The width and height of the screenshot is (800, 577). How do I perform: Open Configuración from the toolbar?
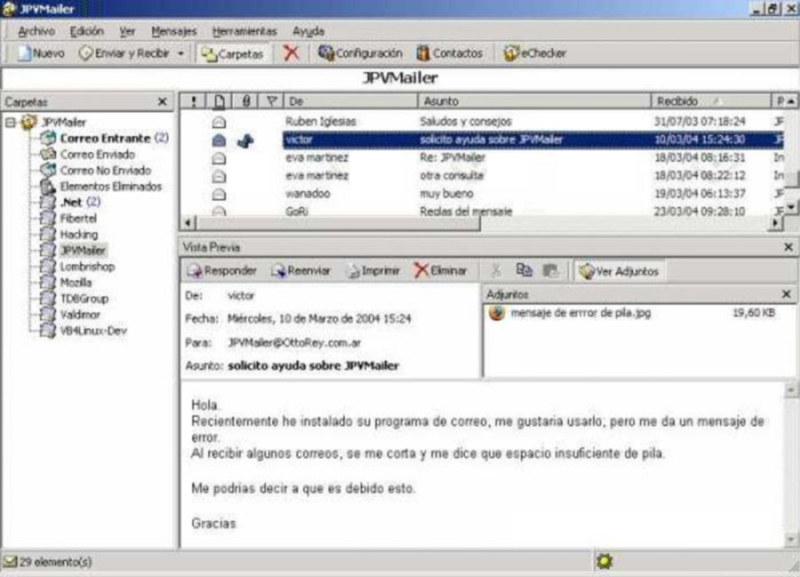[360, 53]
